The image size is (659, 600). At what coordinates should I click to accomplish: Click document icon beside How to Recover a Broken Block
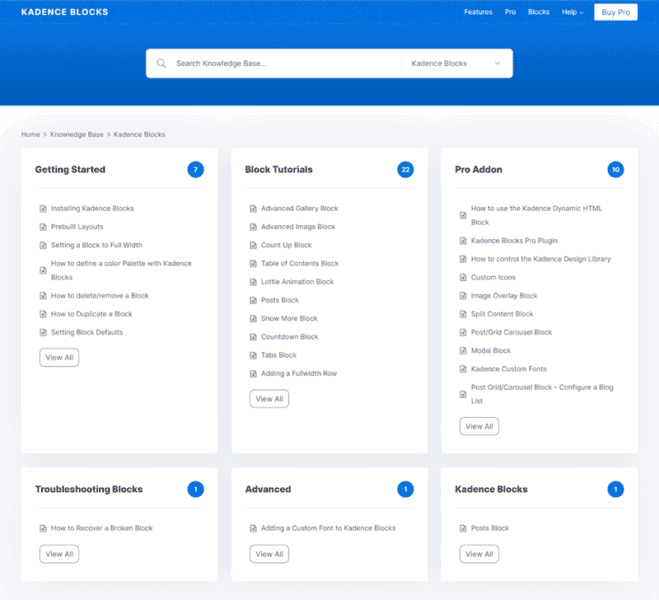pyautogui.click(x=43, y=529)
